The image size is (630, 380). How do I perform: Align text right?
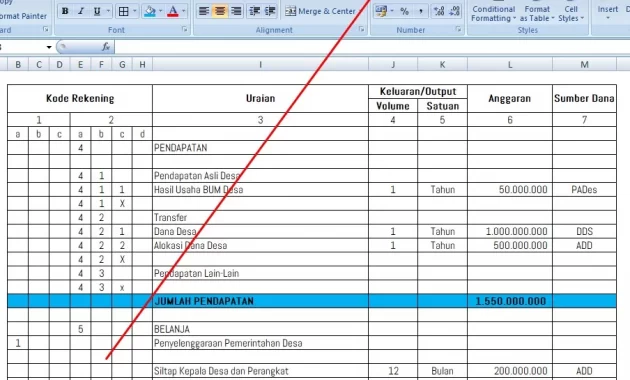[236, 11]
